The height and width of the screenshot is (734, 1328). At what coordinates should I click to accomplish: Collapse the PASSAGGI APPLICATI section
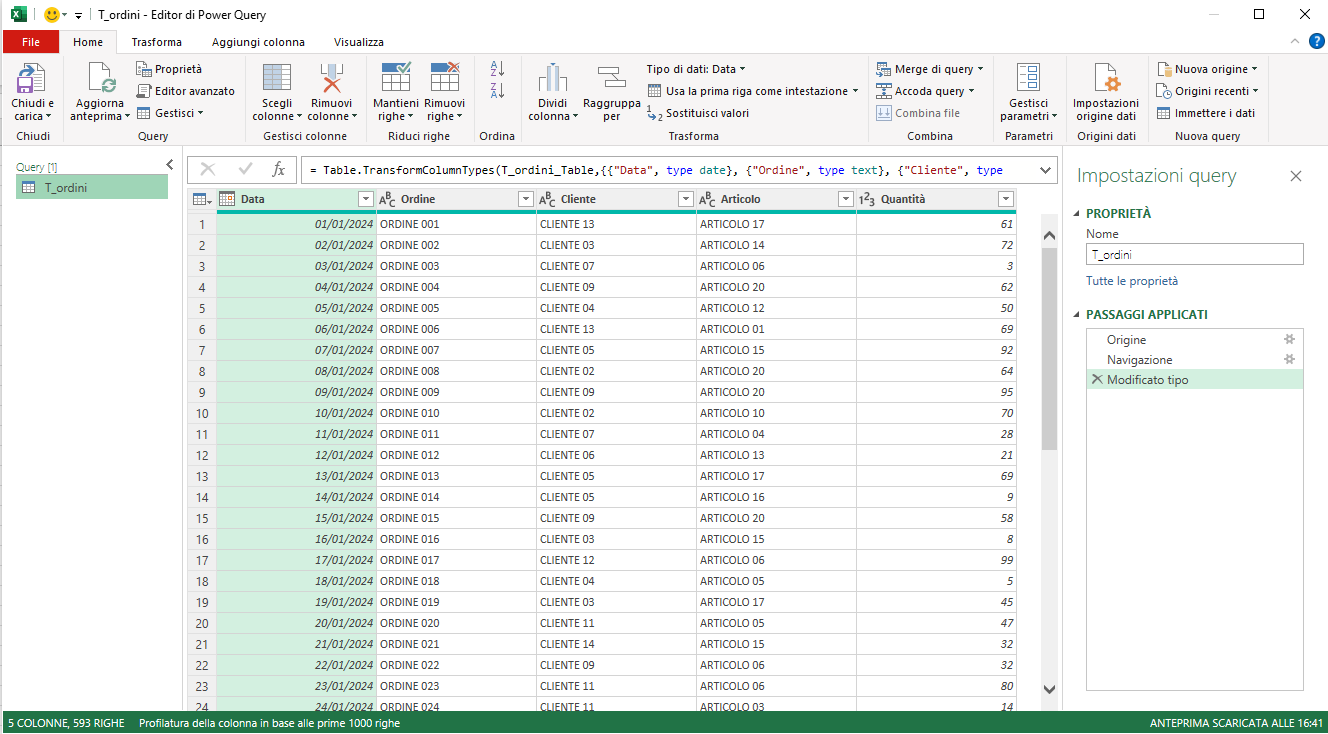coord(1078,314)
